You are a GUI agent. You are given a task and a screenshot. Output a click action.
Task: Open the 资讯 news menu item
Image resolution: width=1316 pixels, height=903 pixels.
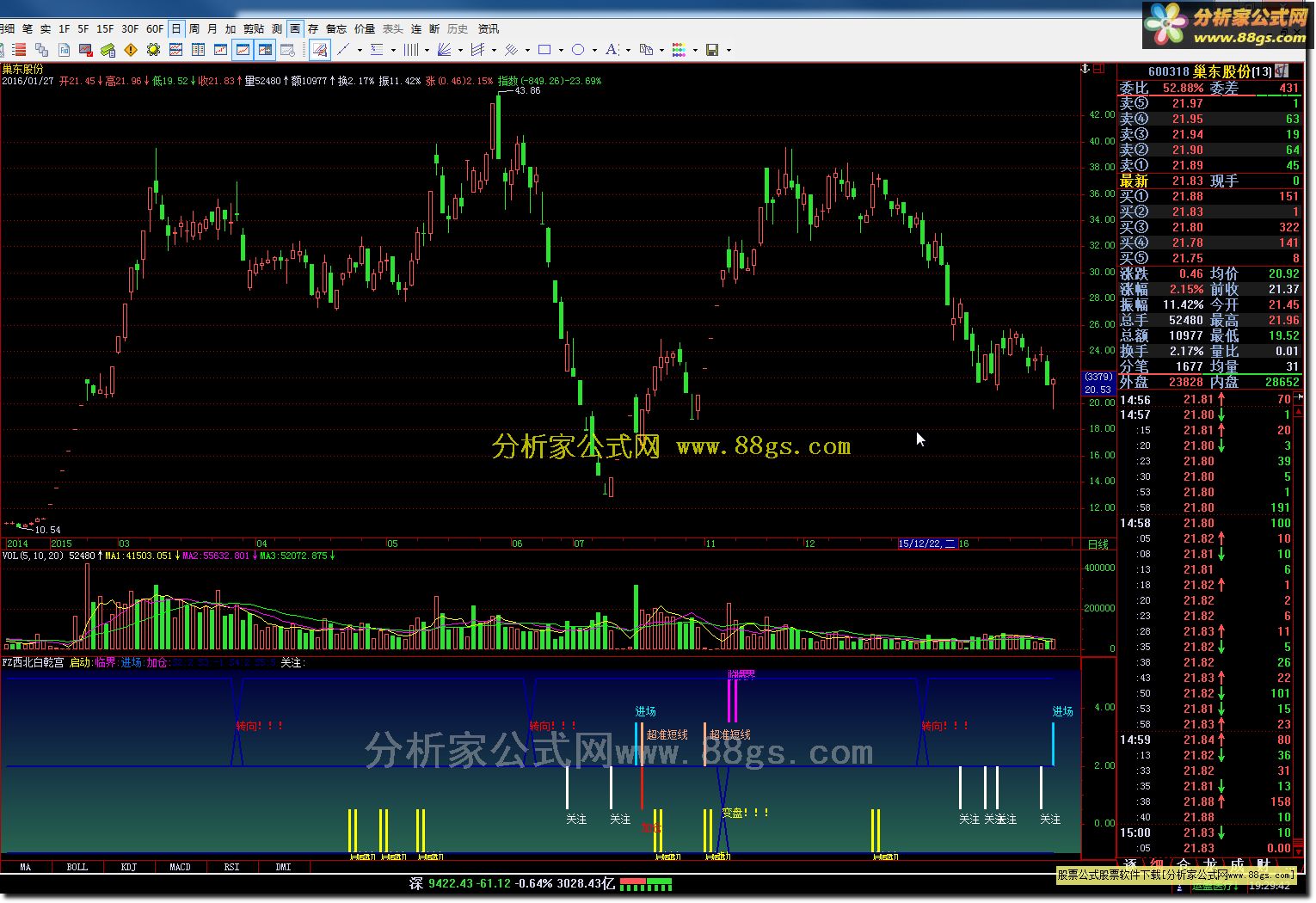489,28
